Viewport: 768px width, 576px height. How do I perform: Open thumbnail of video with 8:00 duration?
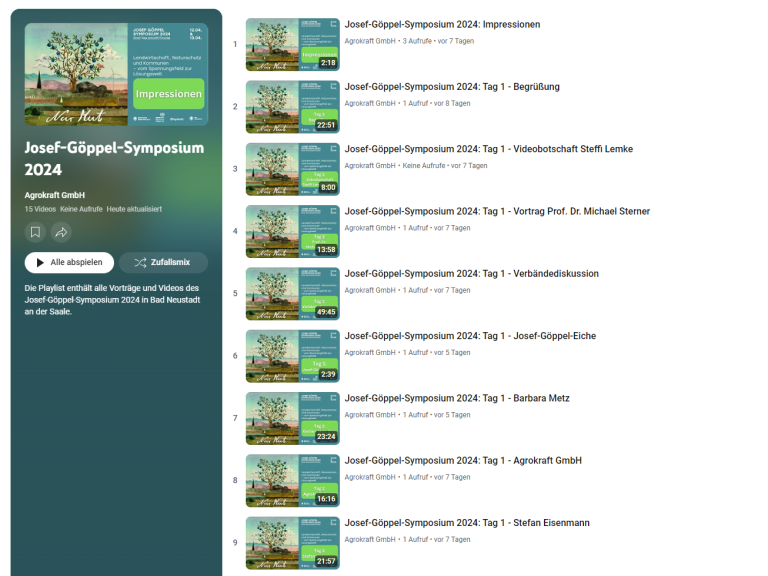[293, 169]
